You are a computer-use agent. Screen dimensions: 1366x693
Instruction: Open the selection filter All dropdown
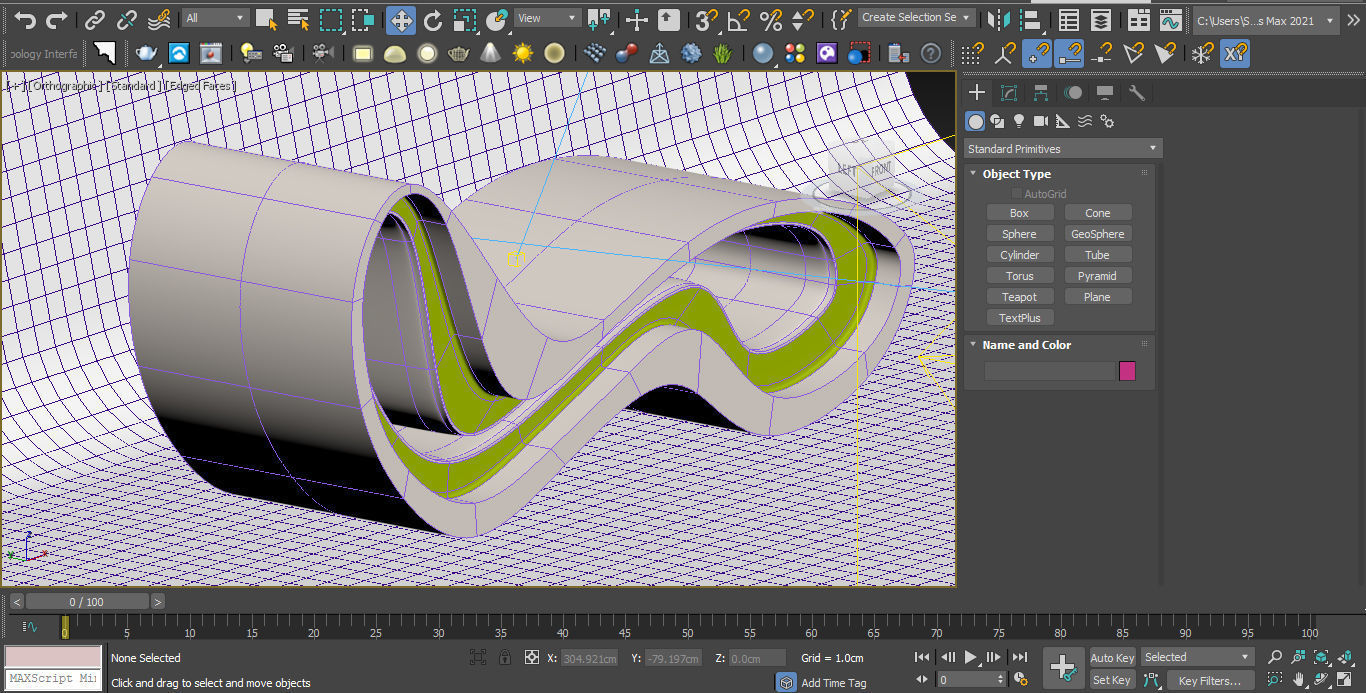[216, 18]
